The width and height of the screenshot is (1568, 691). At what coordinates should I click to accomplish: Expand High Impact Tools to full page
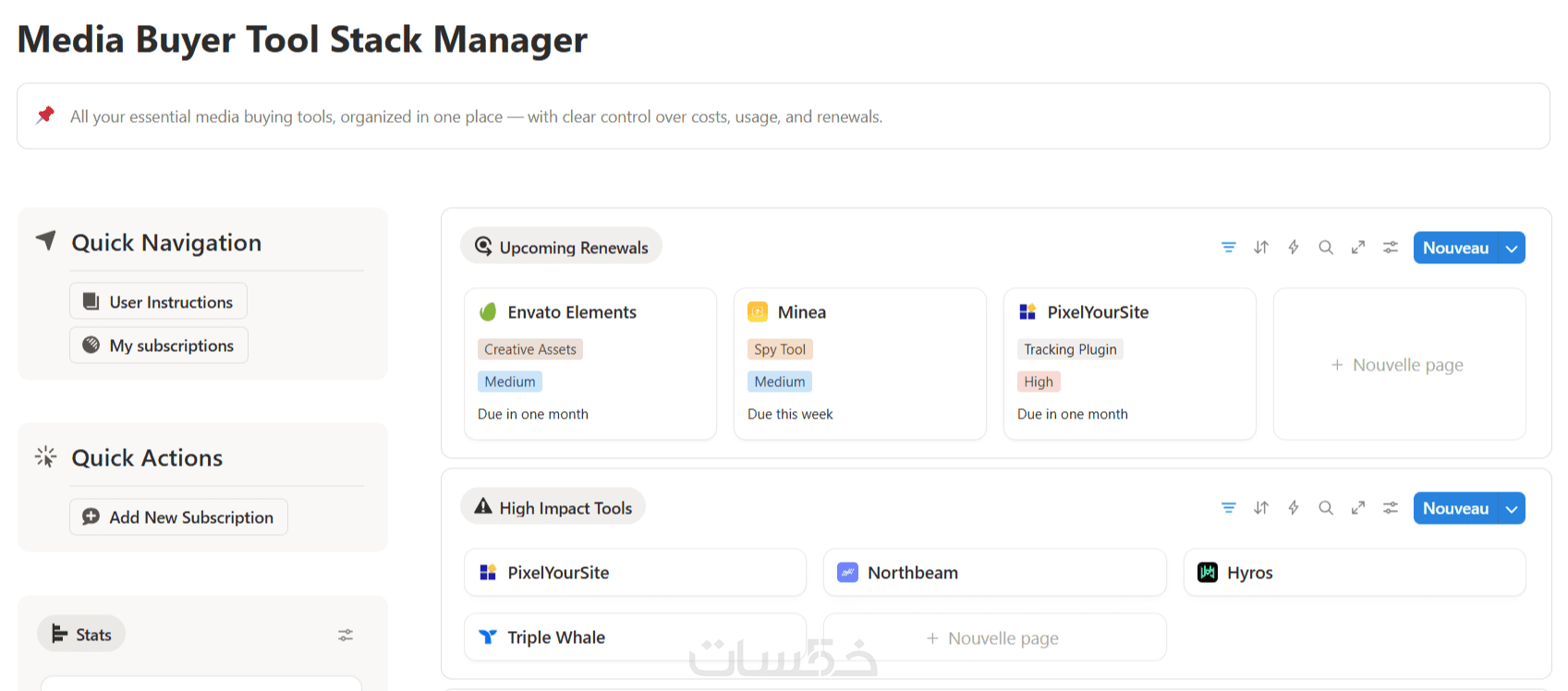[1357, 508]
